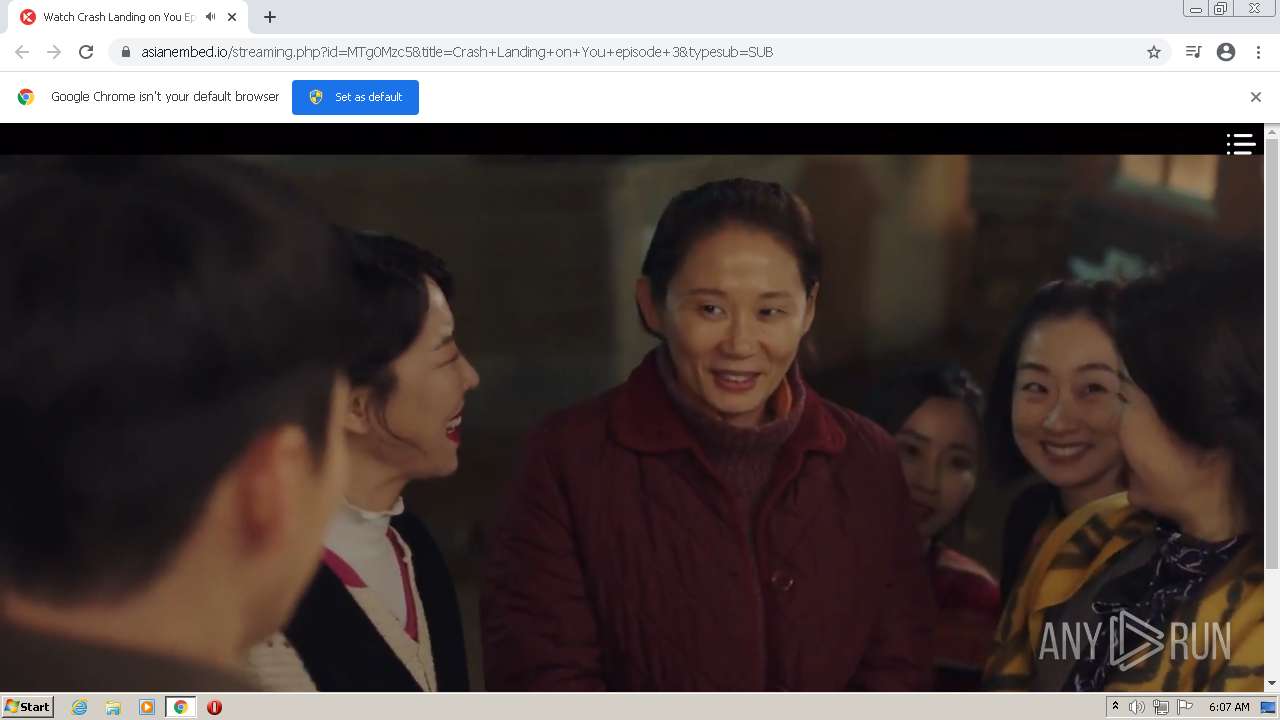Open Windows Media Player from taskbar
The image size is (1280, 720).
coord(147,707)
